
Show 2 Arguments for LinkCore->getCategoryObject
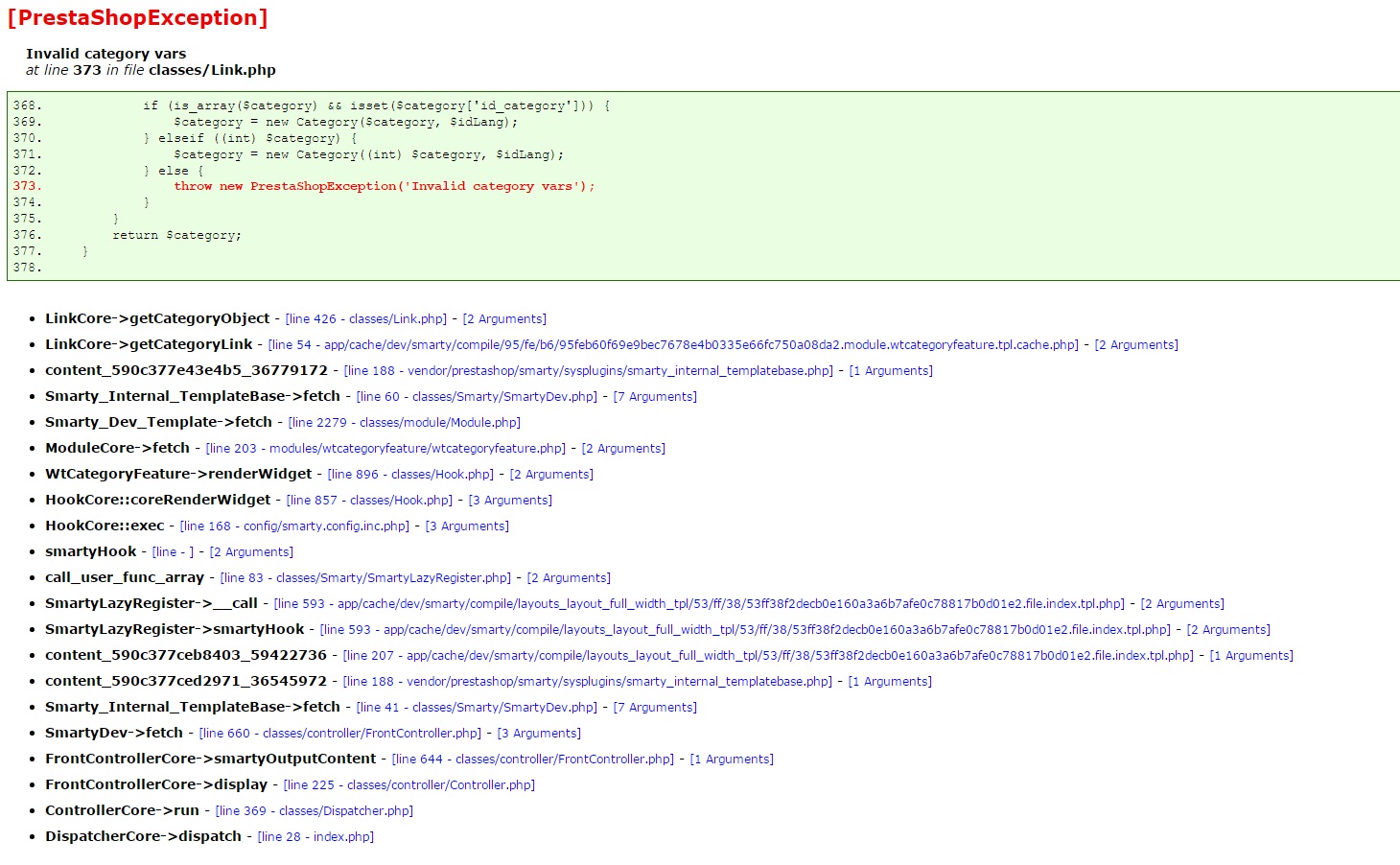coord(504,319)
